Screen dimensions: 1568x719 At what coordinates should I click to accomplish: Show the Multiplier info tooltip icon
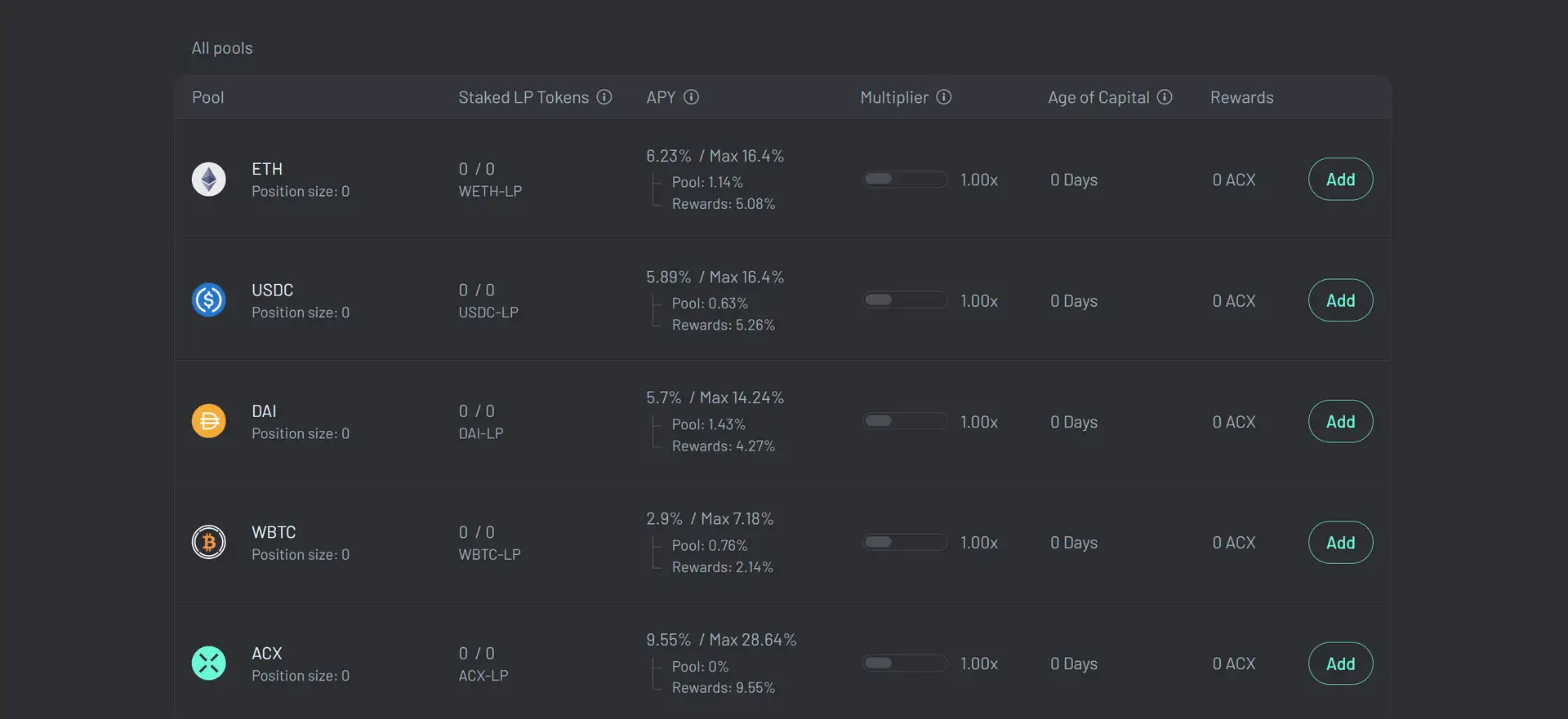(x=943, y=97)
